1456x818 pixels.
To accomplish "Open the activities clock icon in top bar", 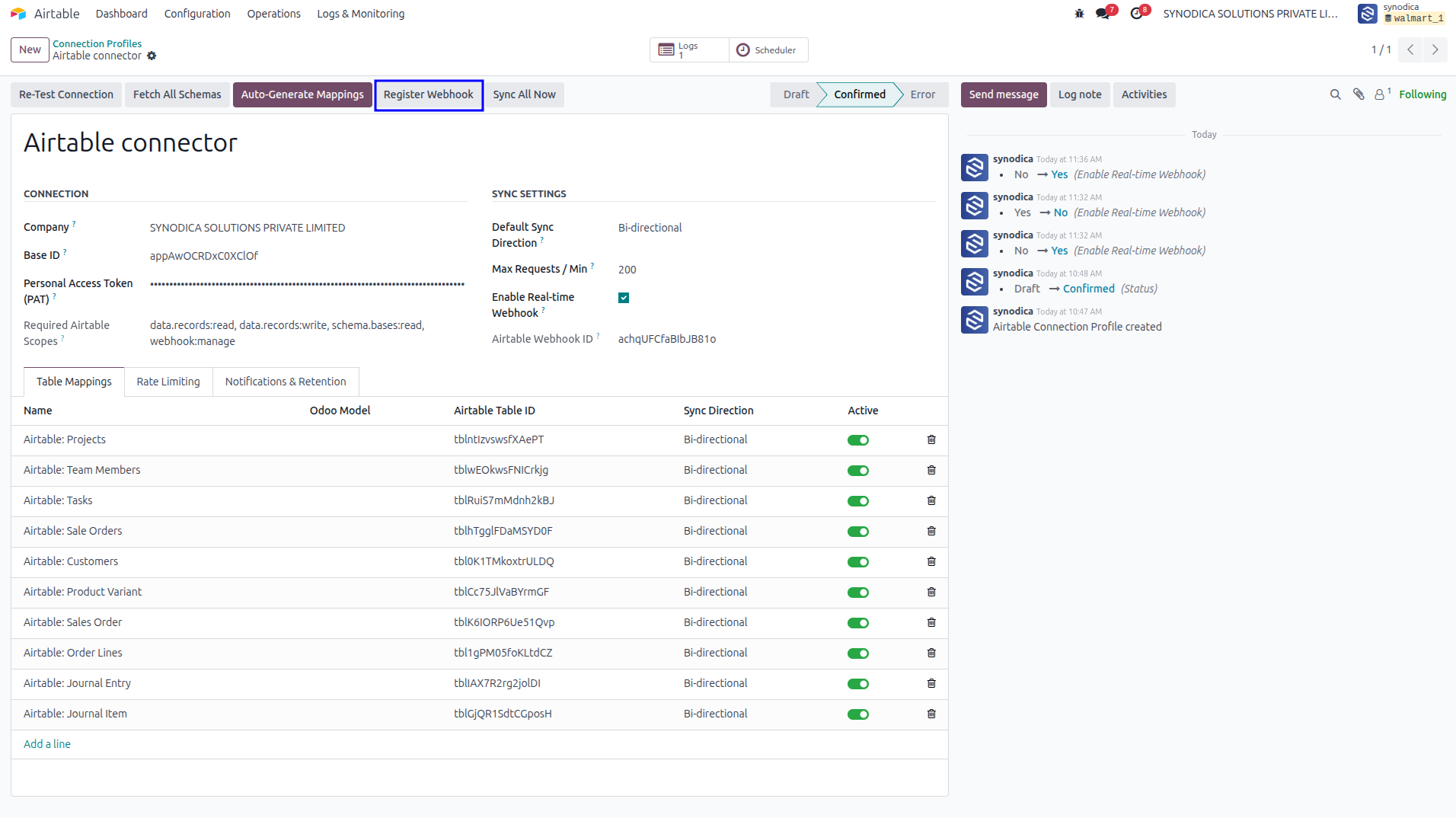I will tap(1136, 14).
